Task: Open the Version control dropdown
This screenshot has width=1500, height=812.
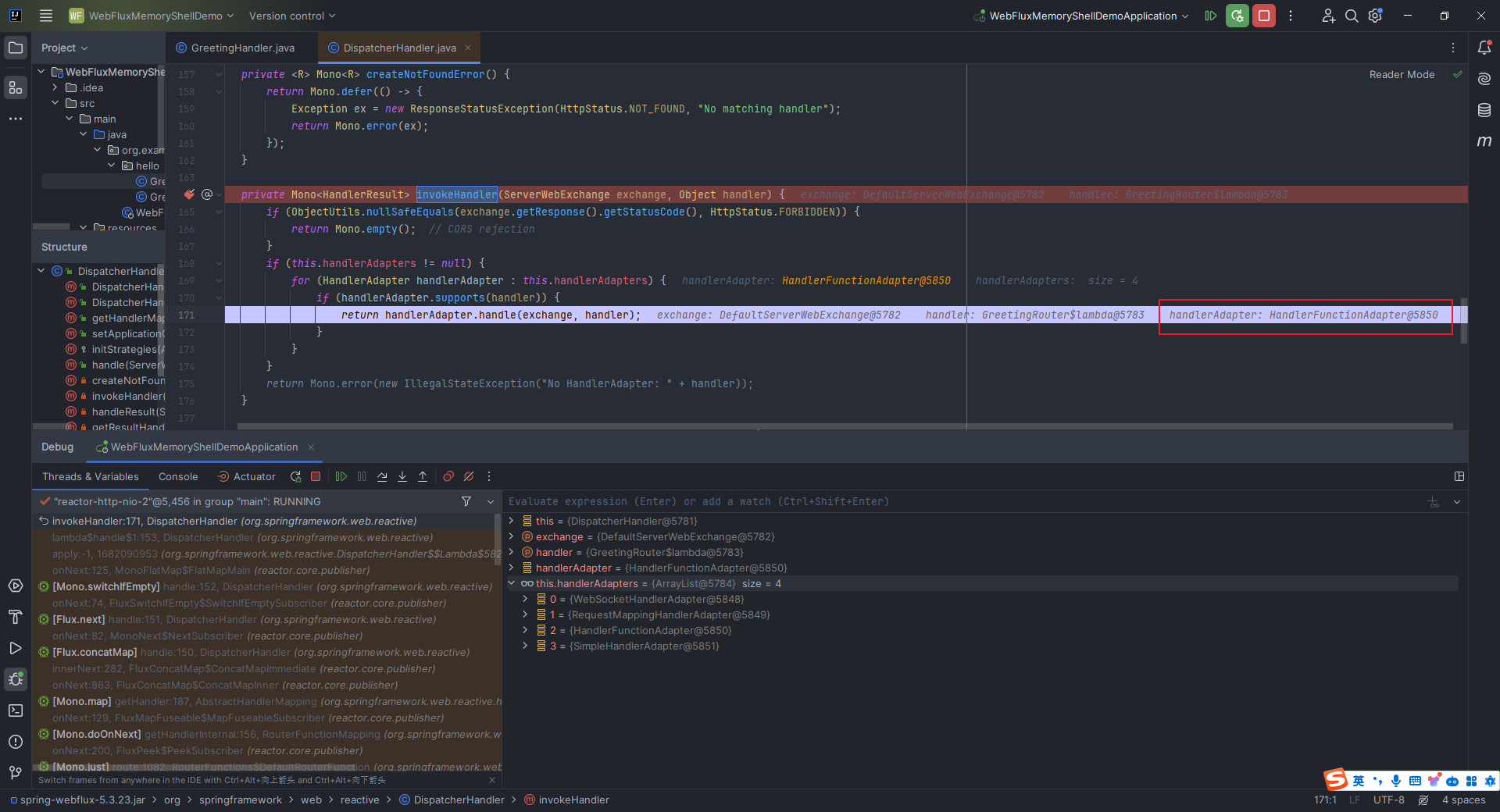Action: coord(291,16)
